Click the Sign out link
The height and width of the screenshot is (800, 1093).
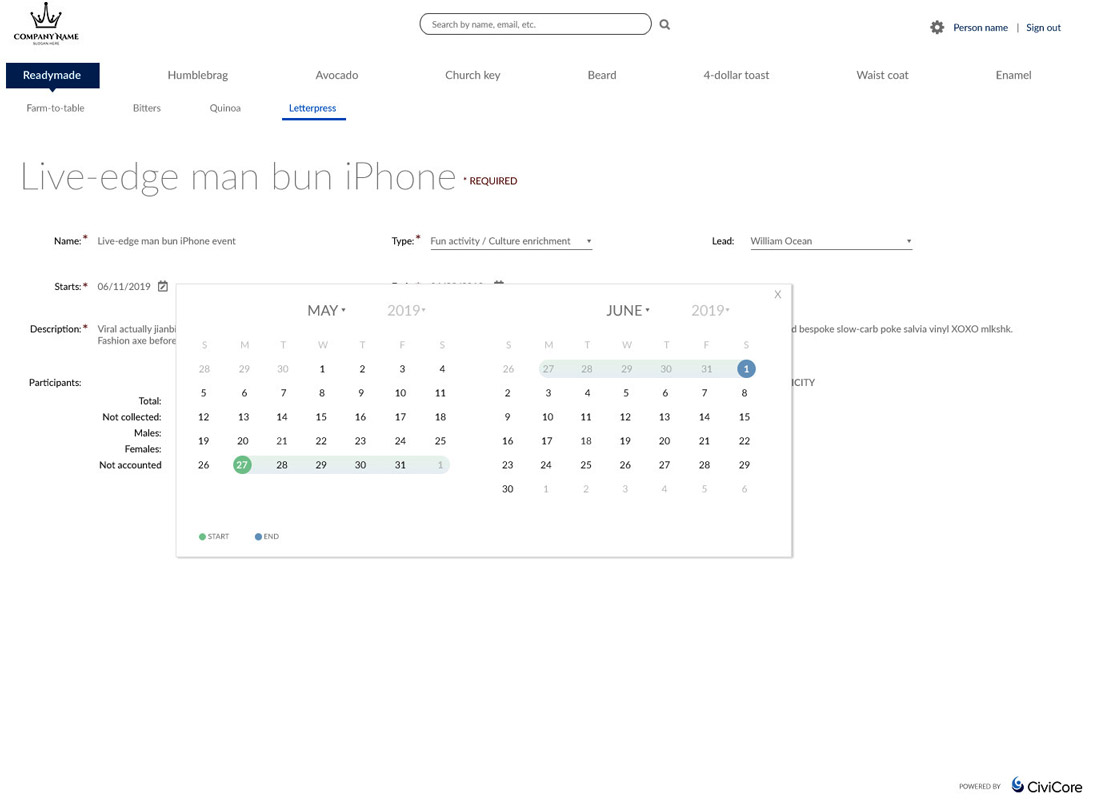point(1043,28)
